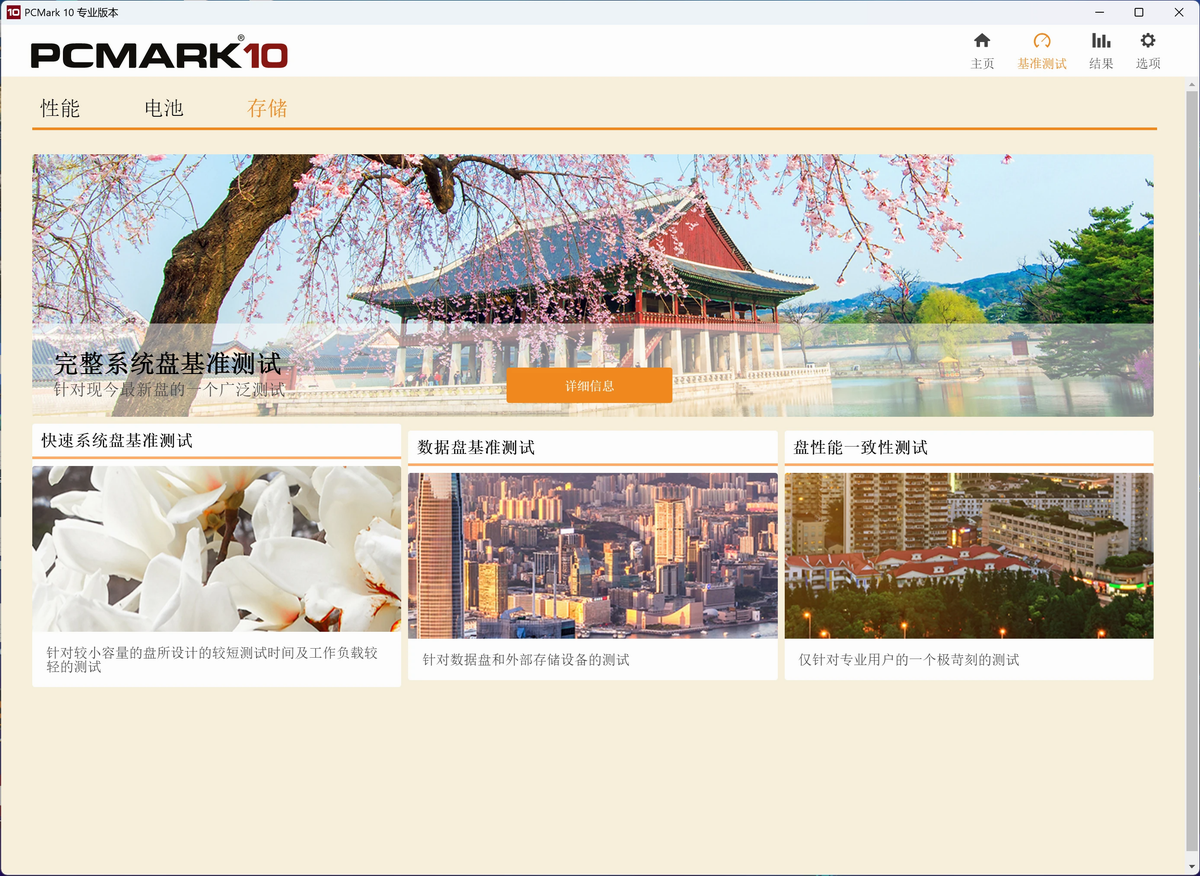Click the 仅针对专业用户的一个极苛刻的测试 description

[909, 660]
